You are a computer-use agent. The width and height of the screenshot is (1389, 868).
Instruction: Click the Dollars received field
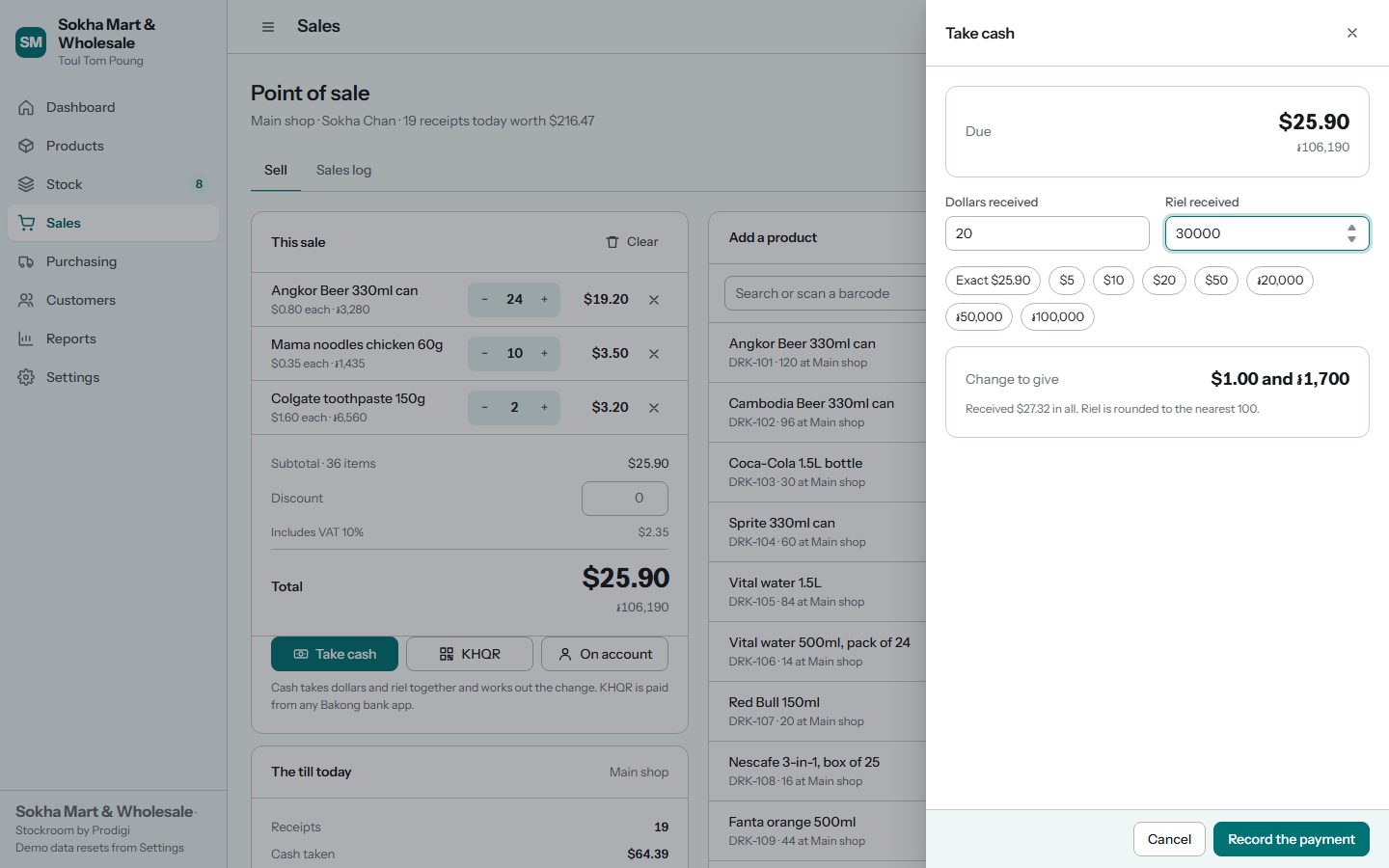(1048, 233)
